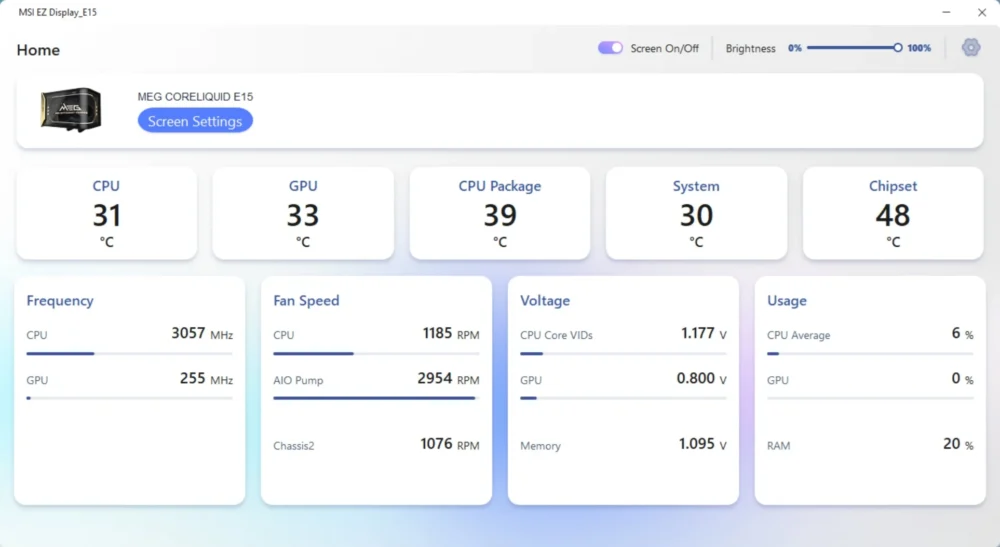The height and width of the screenshot is (547, 1000).
Task: Click the Frequency panel title
Action: click(x=60, y=300)
